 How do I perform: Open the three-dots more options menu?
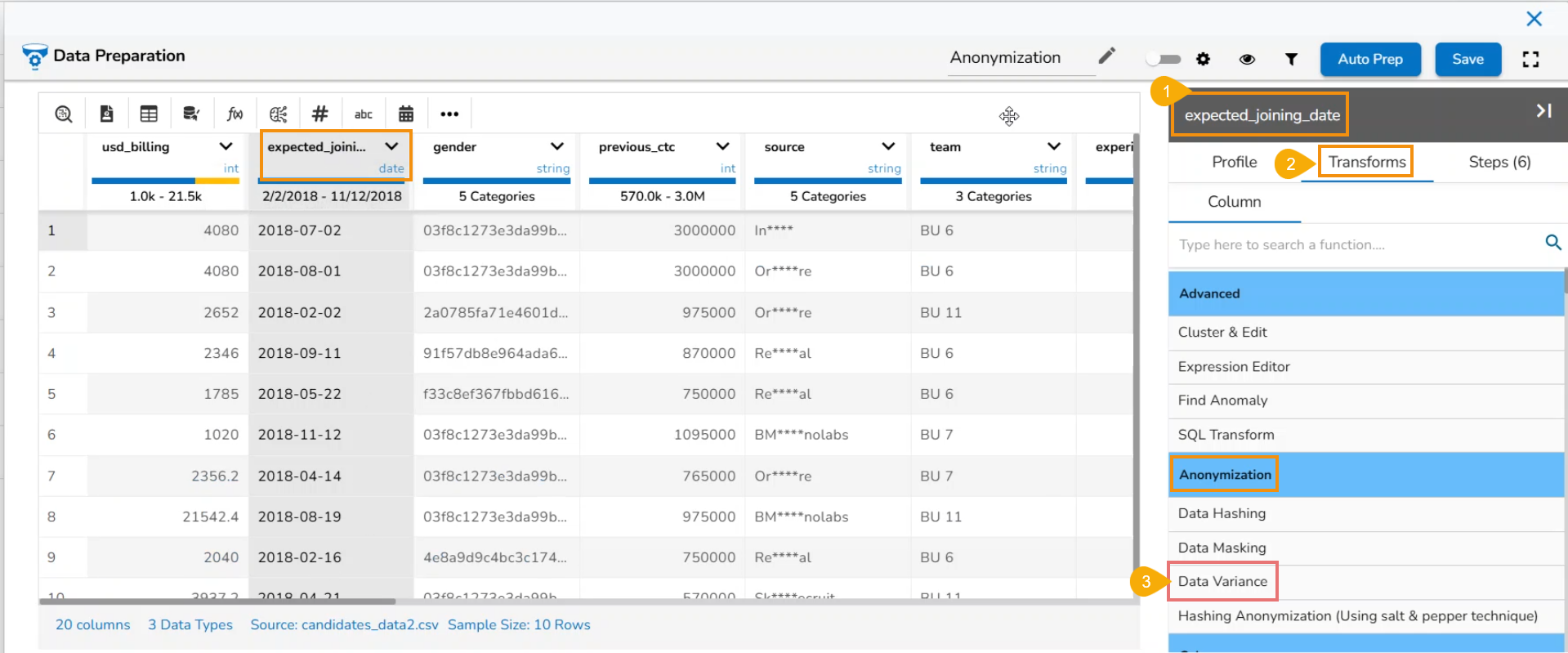click(x=449, y=114)
